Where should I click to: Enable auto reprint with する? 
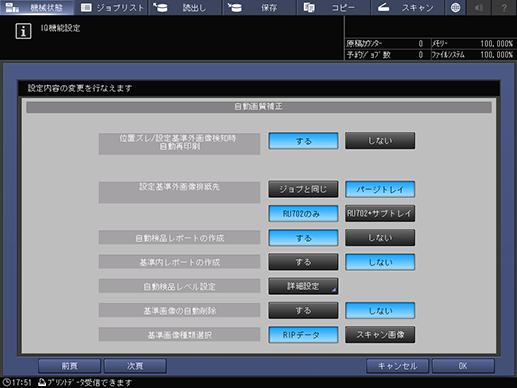pos(303,141)
